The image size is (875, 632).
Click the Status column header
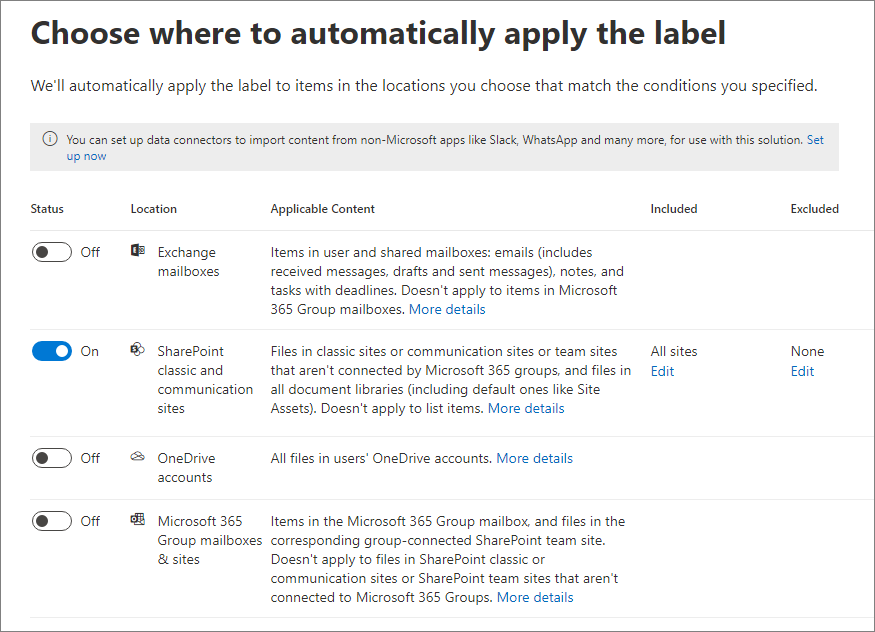[x=46, y=208]
